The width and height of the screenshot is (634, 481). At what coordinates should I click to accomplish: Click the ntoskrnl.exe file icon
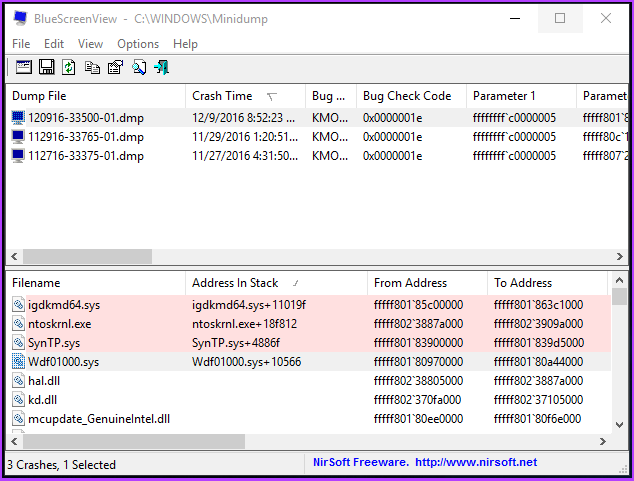click(18, 323)
